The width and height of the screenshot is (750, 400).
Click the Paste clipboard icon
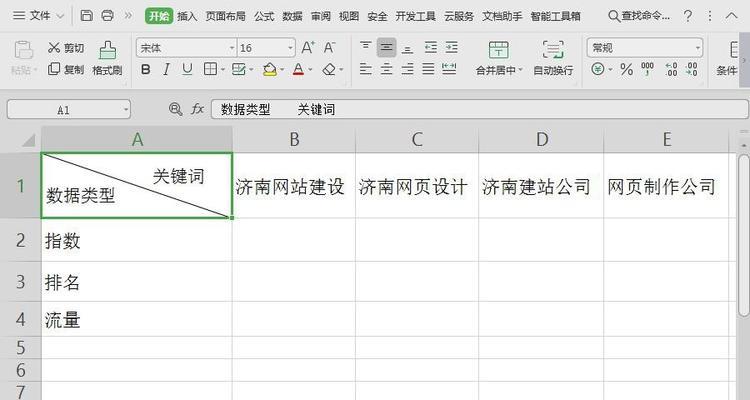(23, 51)
